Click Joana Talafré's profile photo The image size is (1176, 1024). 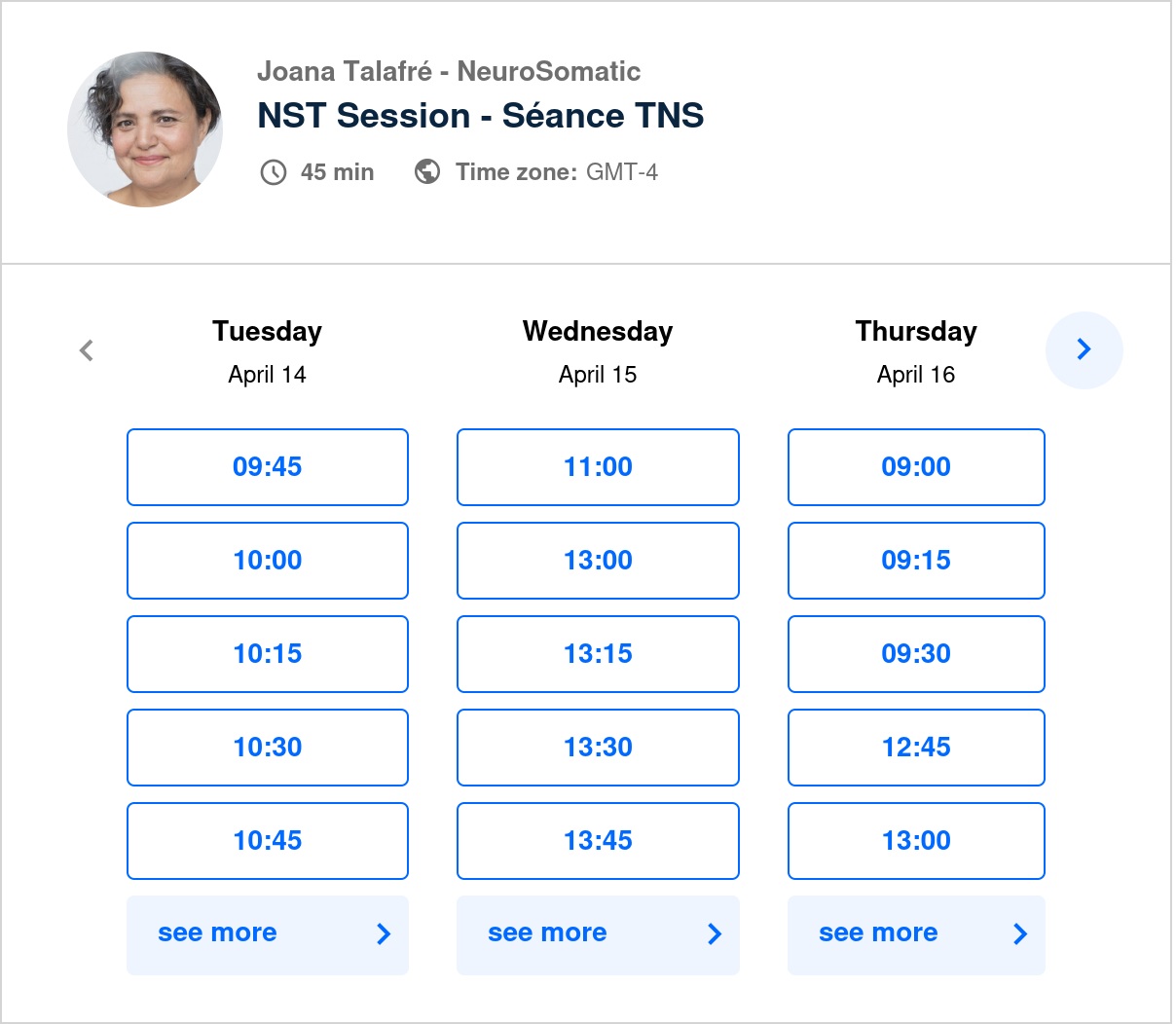coord(145,129)
